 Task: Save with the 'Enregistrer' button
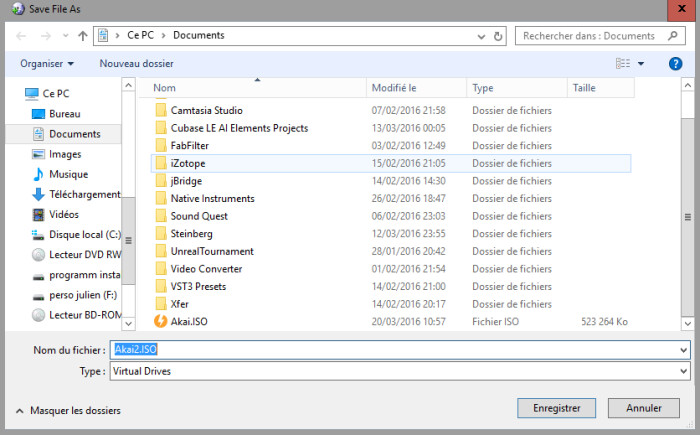tap(556, 408)
